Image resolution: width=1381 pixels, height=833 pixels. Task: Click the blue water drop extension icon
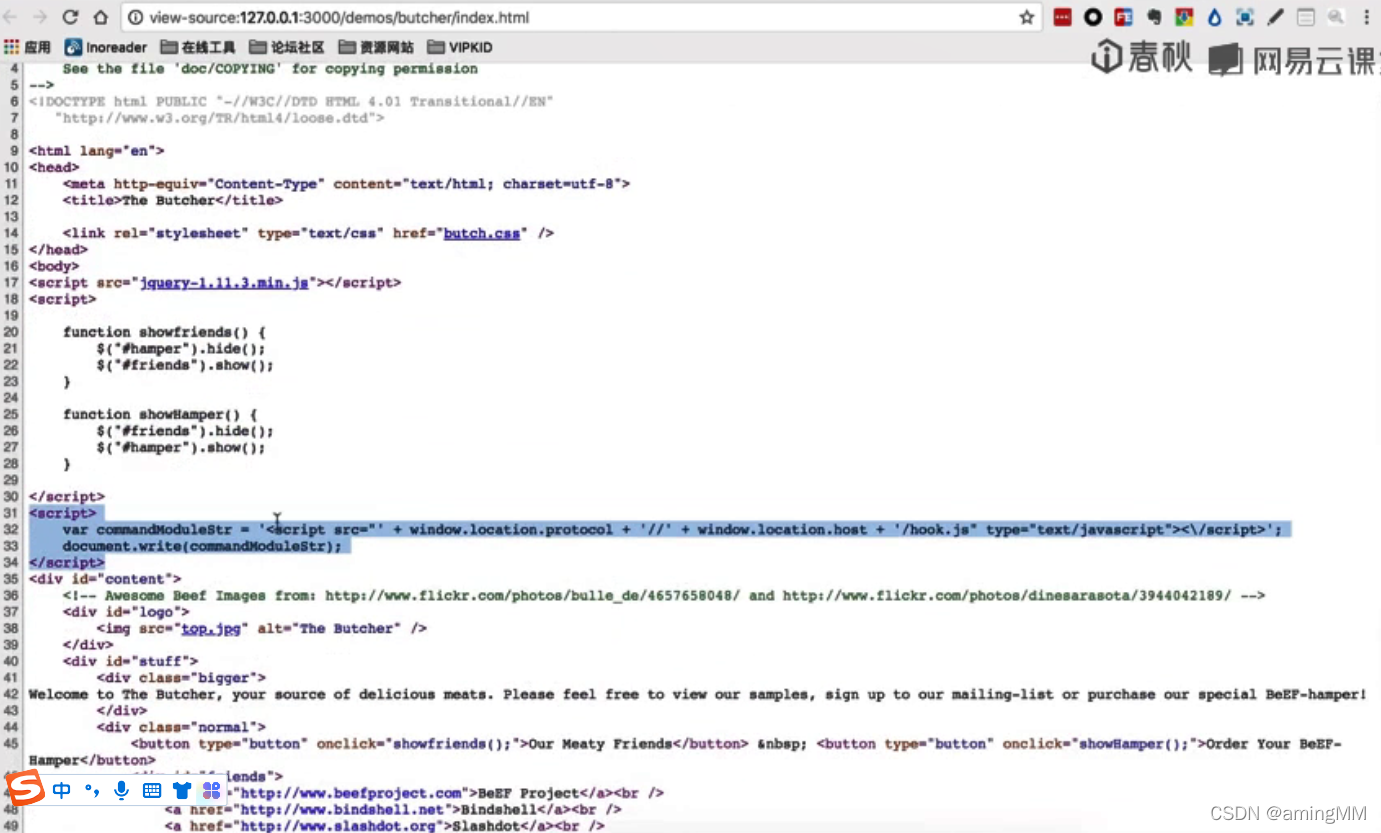[1214, 17]
